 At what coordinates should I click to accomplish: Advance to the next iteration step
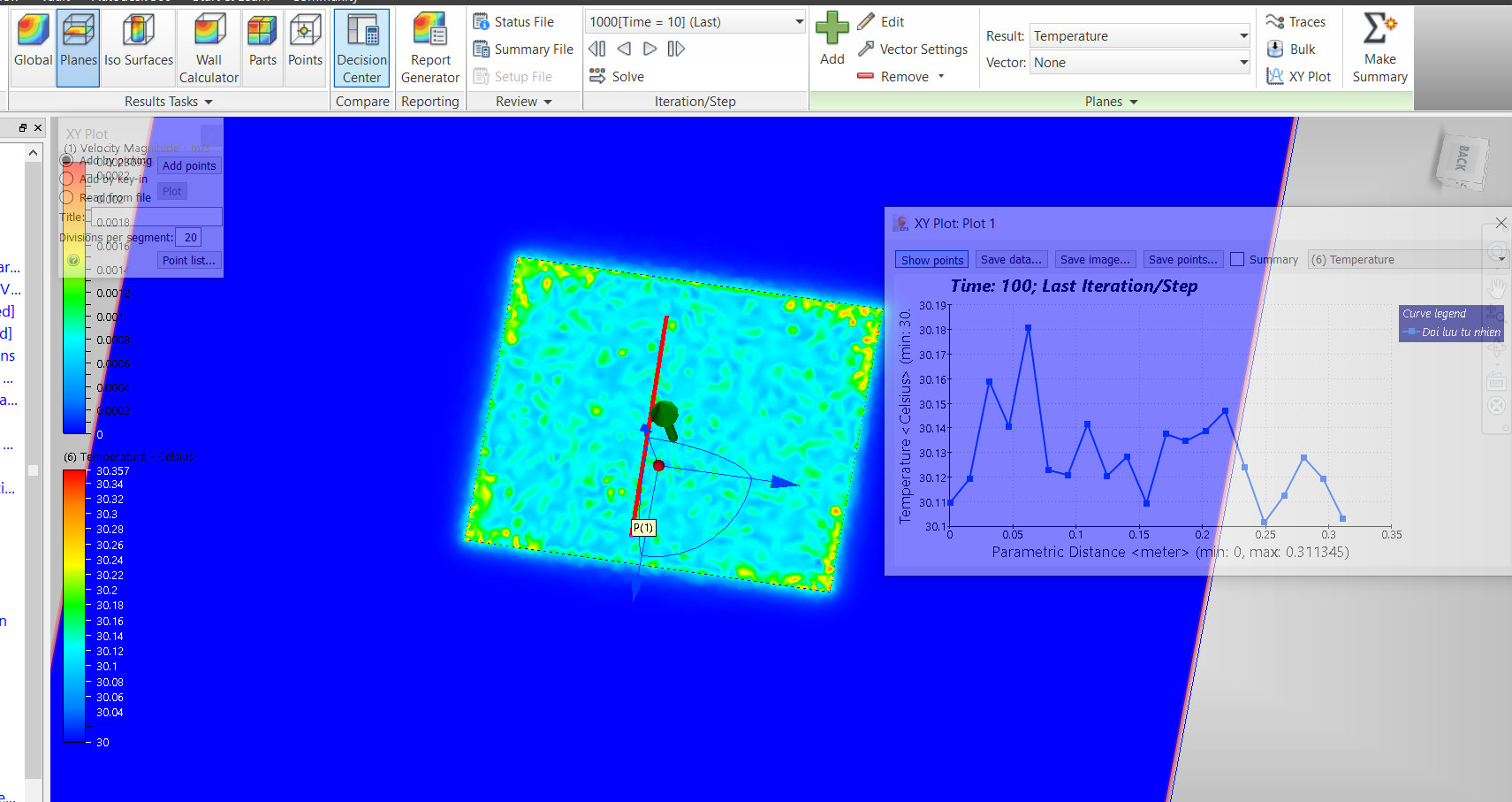(x=650, y=49)
